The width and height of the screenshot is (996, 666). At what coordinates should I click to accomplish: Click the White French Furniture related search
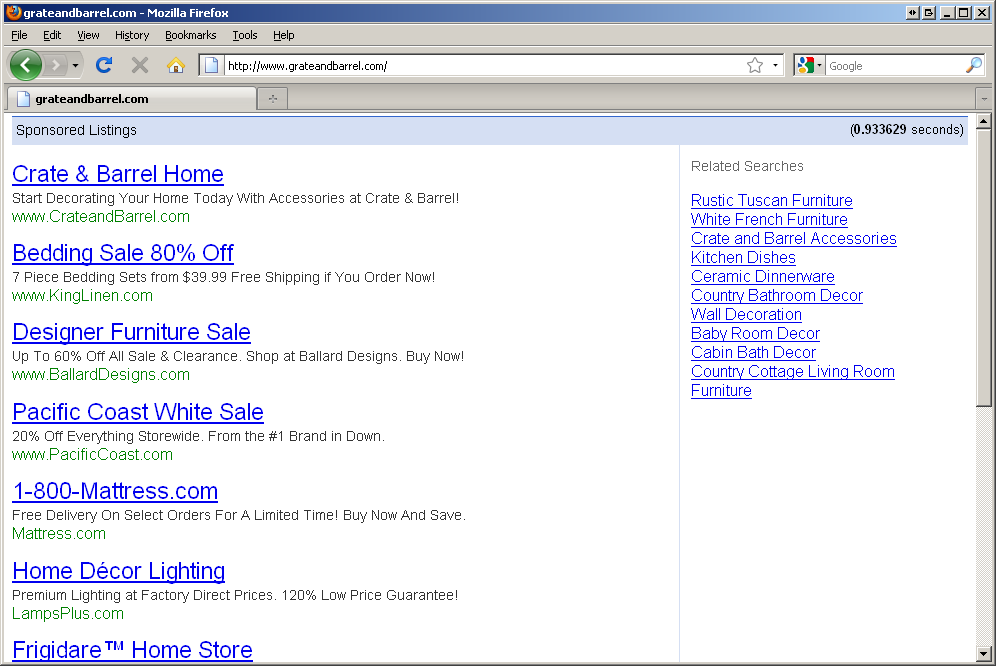769,219
